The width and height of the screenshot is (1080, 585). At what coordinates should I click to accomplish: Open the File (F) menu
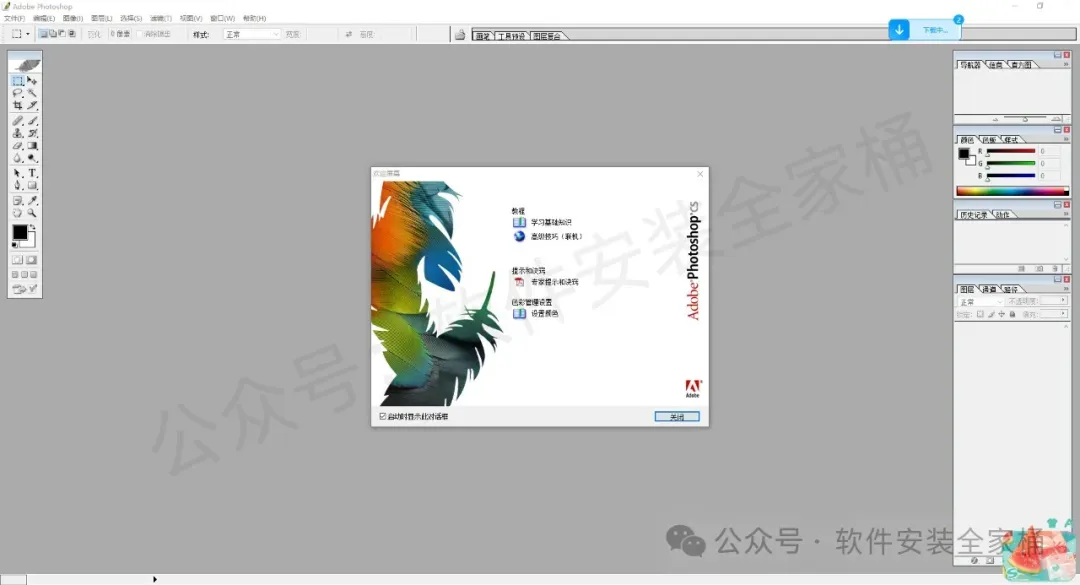(x=14, y=18)
